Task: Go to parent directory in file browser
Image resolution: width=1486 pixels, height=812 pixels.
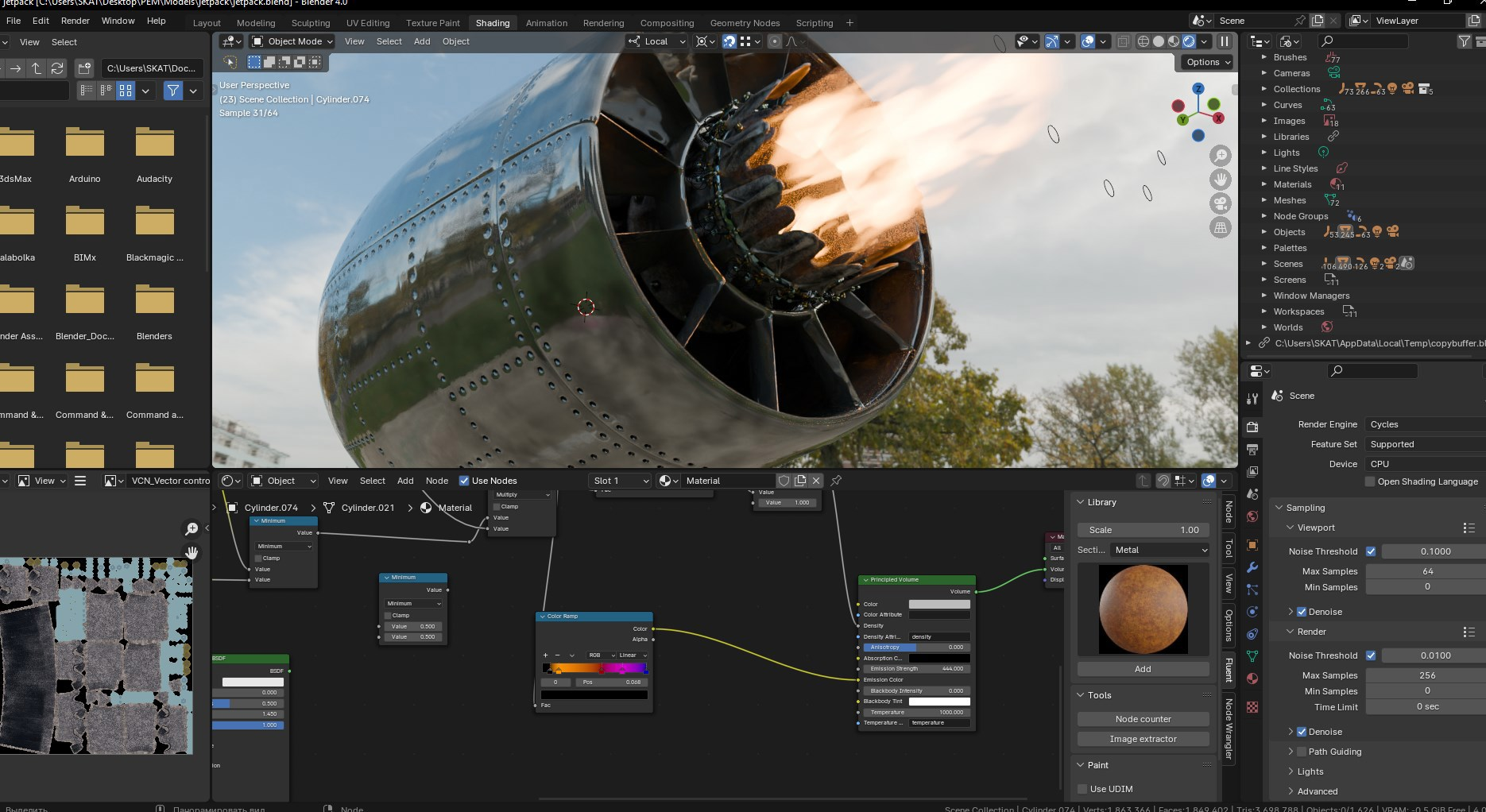Action: pyautogui.click(x=37, y=68)
